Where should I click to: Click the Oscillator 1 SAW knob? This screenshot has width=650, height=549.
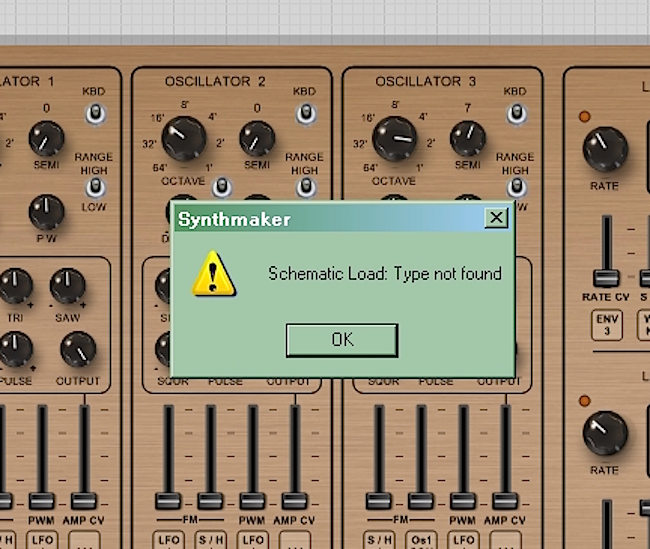tap(68, 287)
